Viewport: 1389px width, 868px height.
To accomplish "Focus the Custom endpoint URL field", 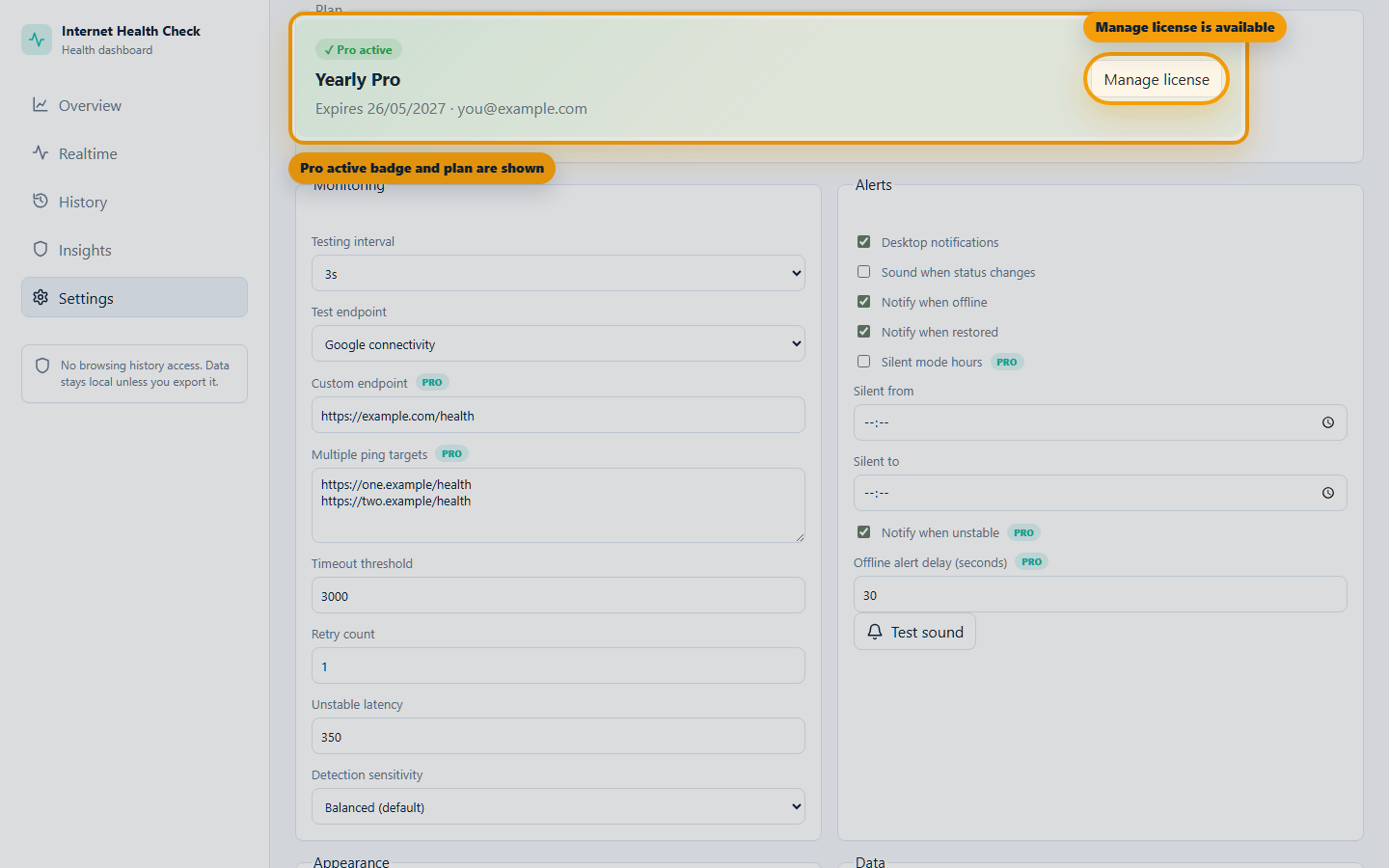I will 558,415.
